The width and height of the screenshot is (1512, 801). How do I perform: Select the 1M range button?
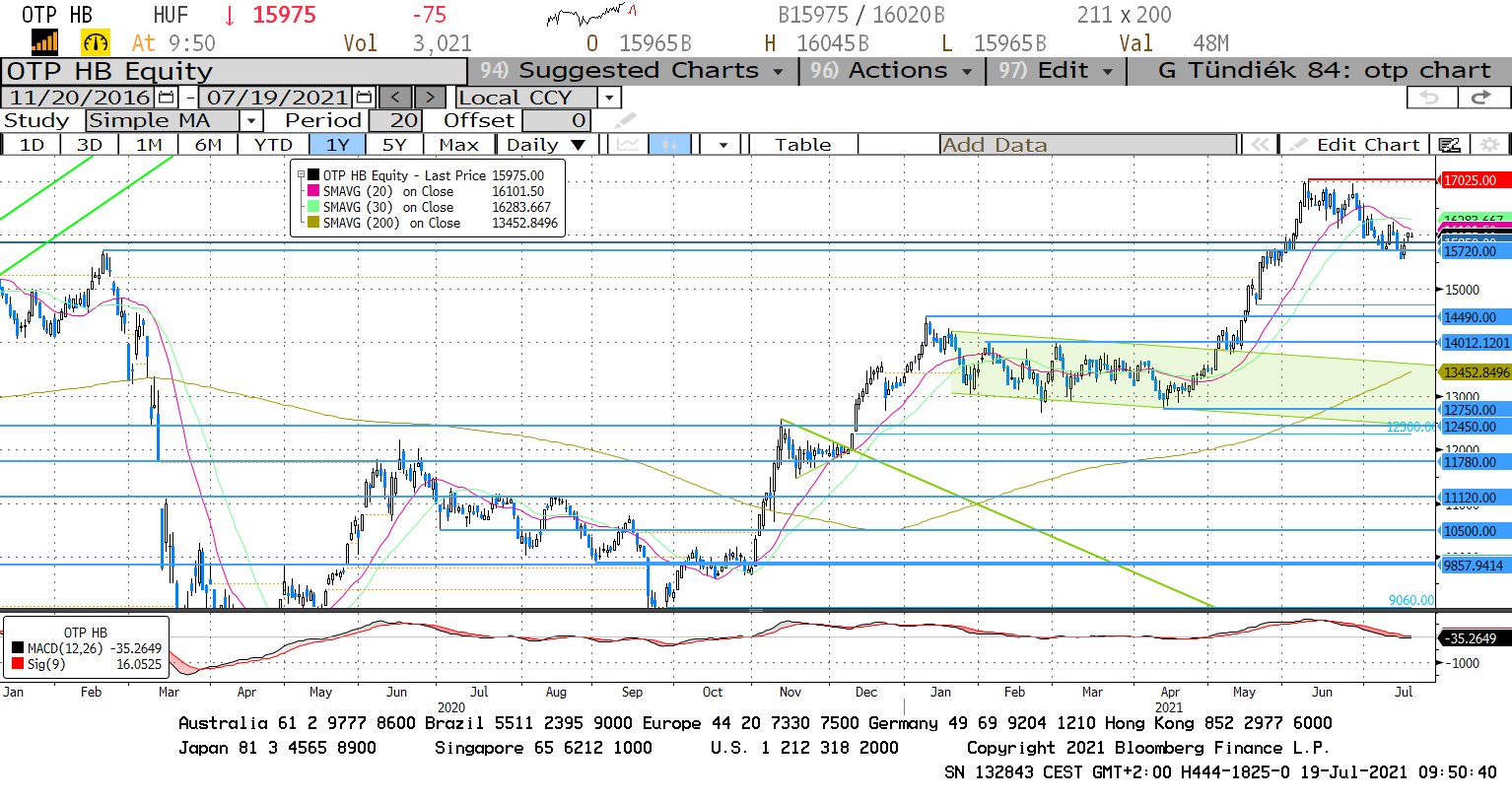coord(149,145)
